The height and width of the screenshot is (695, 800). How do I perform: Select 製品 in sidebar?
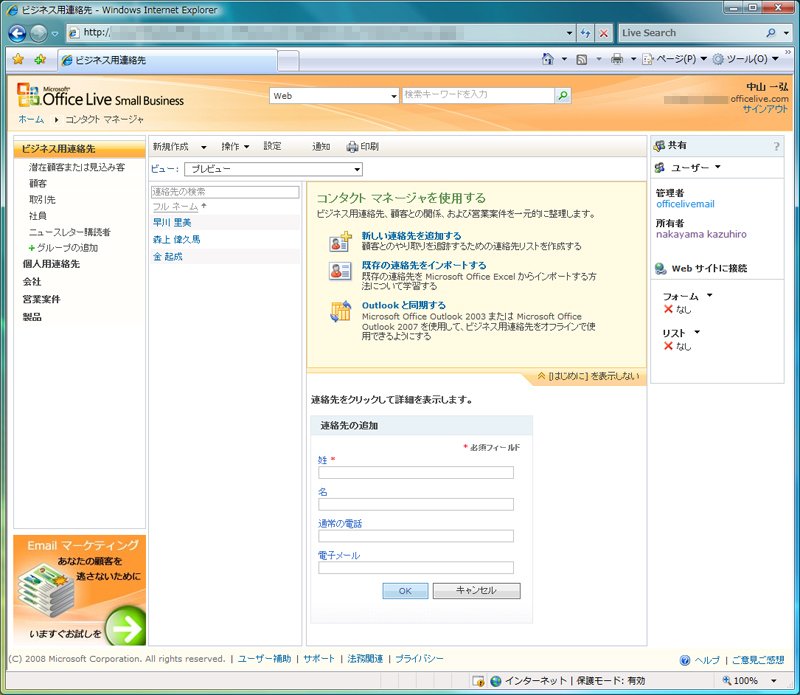click(x=32, y=317)
